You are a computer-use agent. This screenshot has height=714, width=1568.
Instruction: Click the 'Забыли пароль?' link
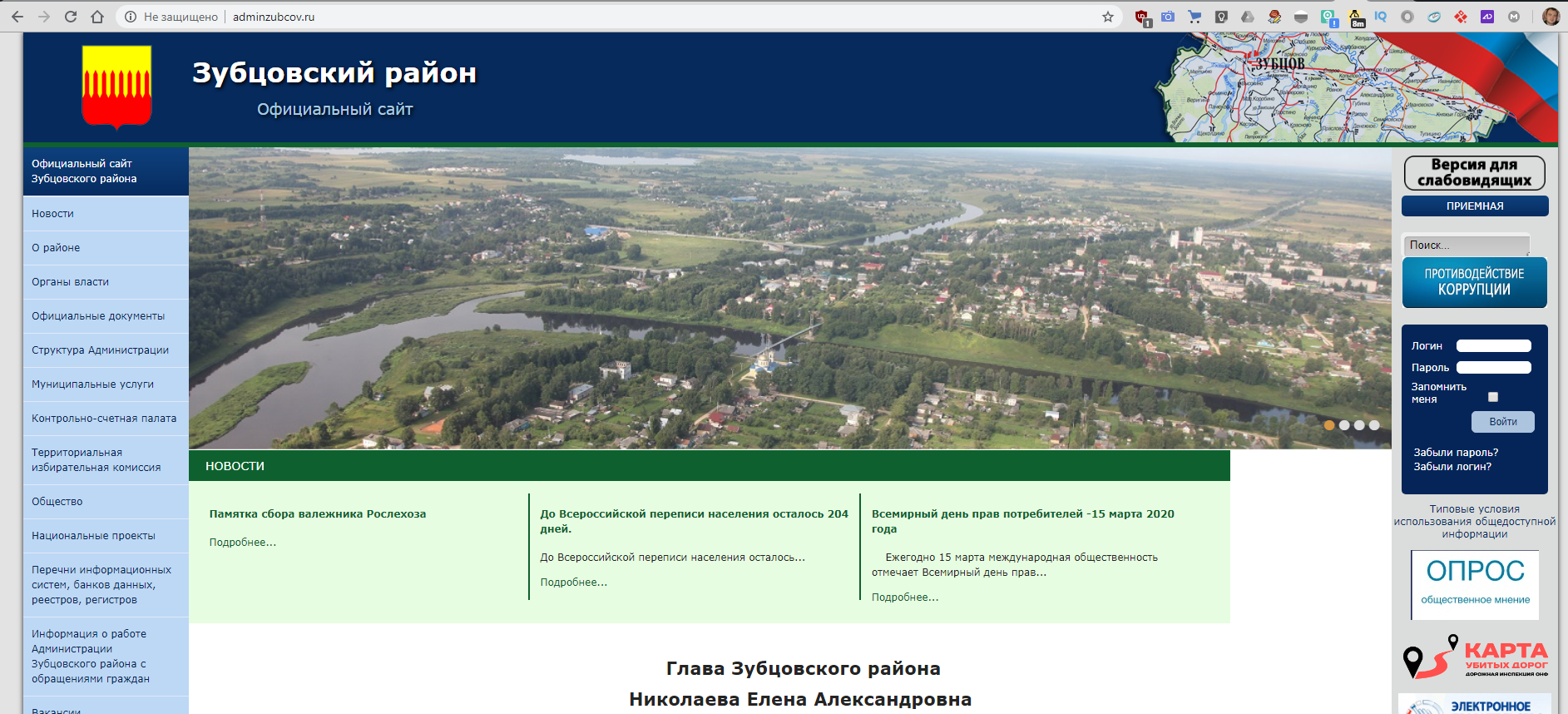point(1456,453)
